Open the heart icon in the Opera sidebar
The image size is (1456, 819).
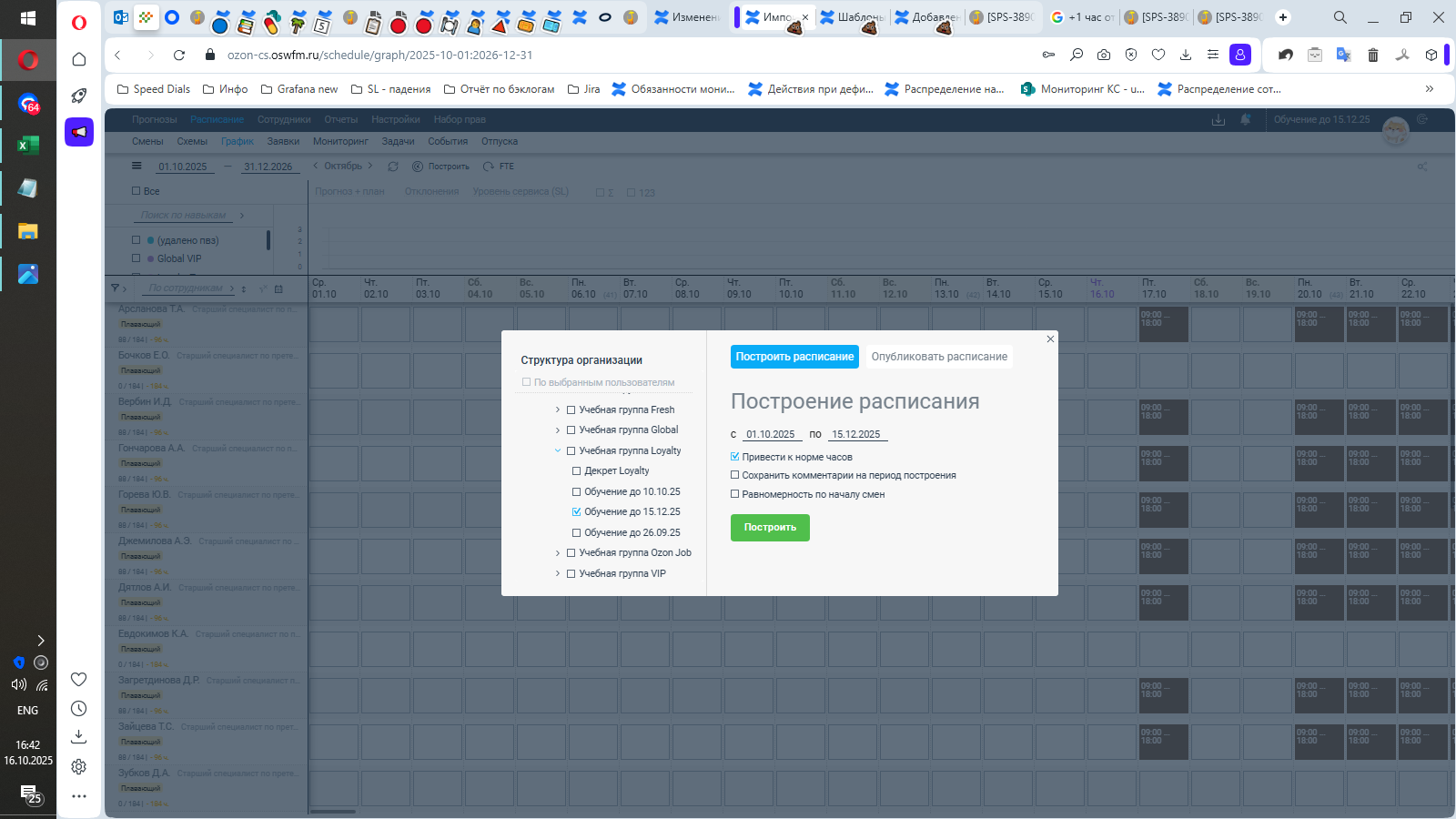point(79,679)
